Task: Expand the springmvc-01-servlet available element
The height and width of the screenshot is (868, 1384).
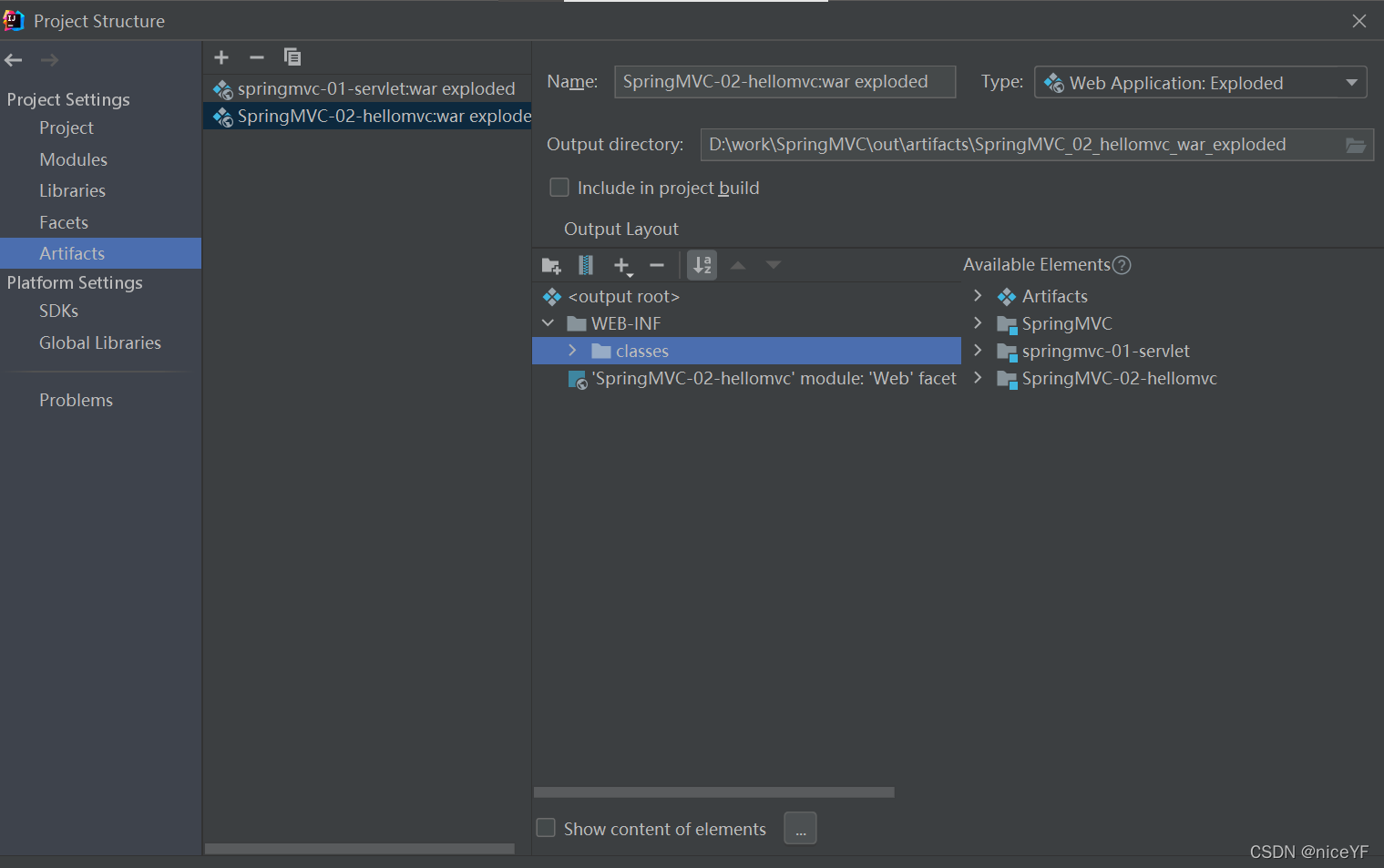Action: point(978,351)
